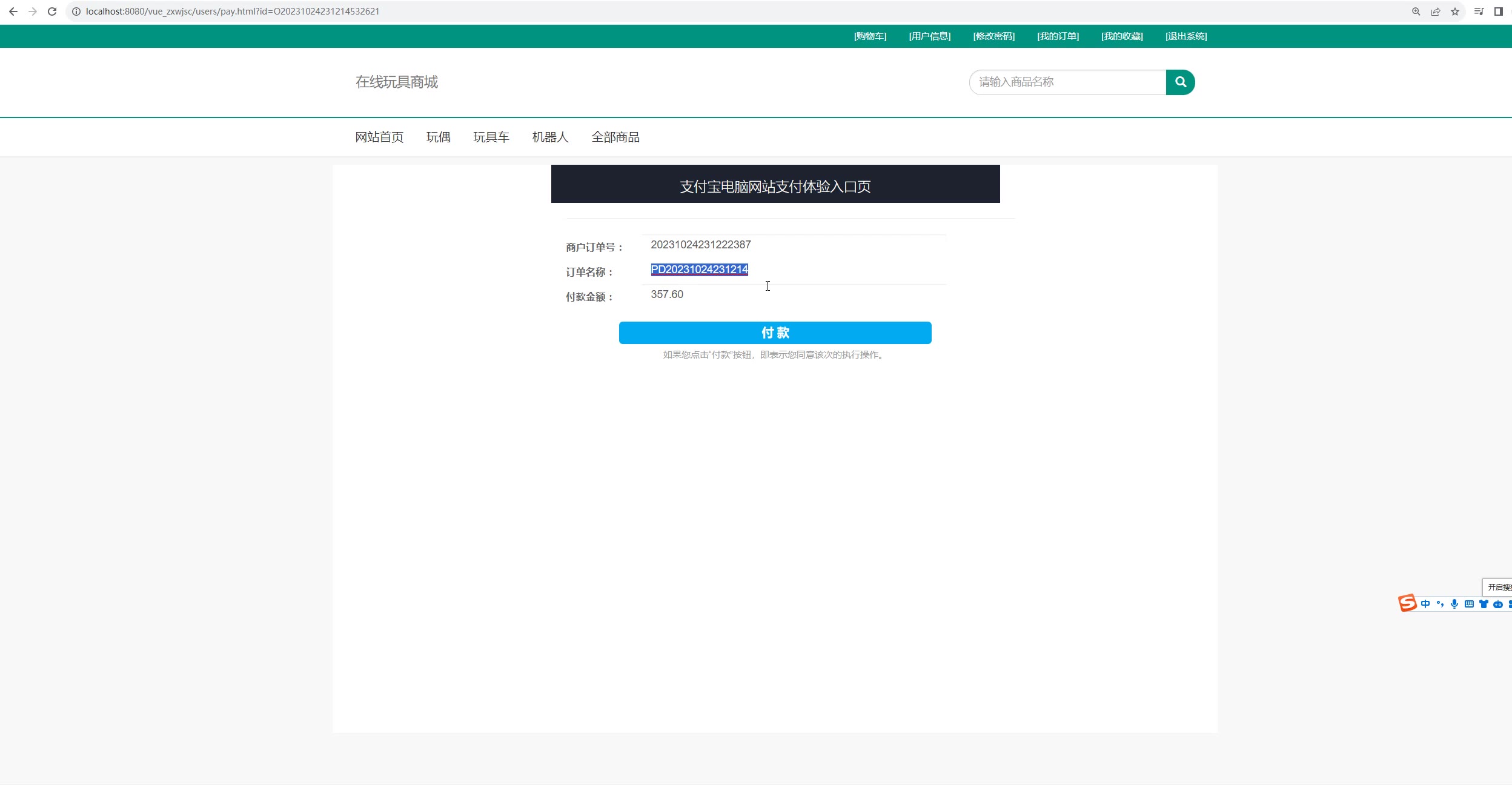
Task: Click the highlighted order name PD20231024231214
Action: click(700, 270)
